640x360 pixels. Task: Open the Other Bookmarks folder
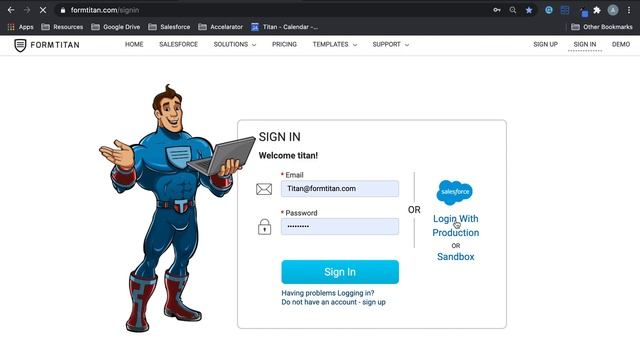click(x=602, y=27)
